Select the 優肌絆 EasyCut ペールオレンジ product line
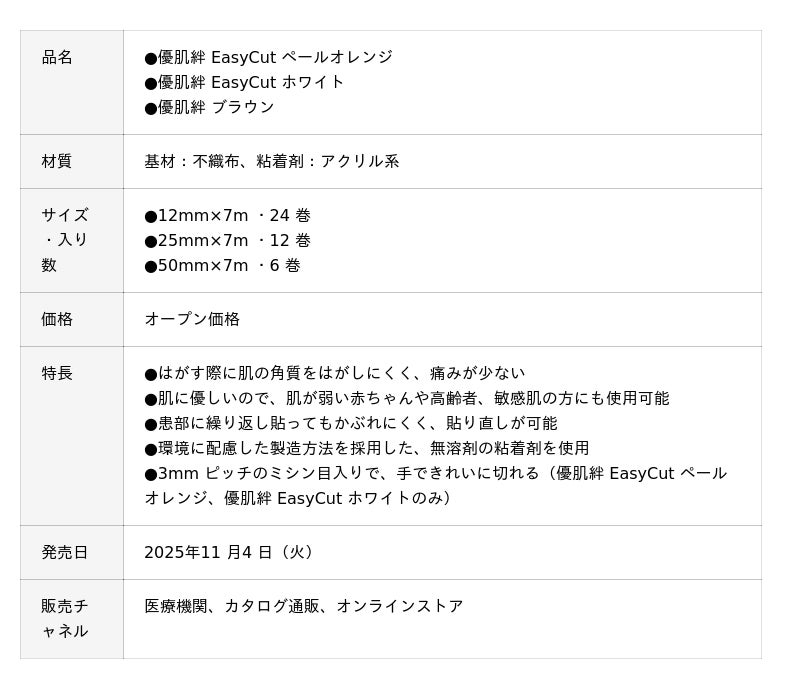This screenshot has width=800, height=689. [x=268, y=57]
